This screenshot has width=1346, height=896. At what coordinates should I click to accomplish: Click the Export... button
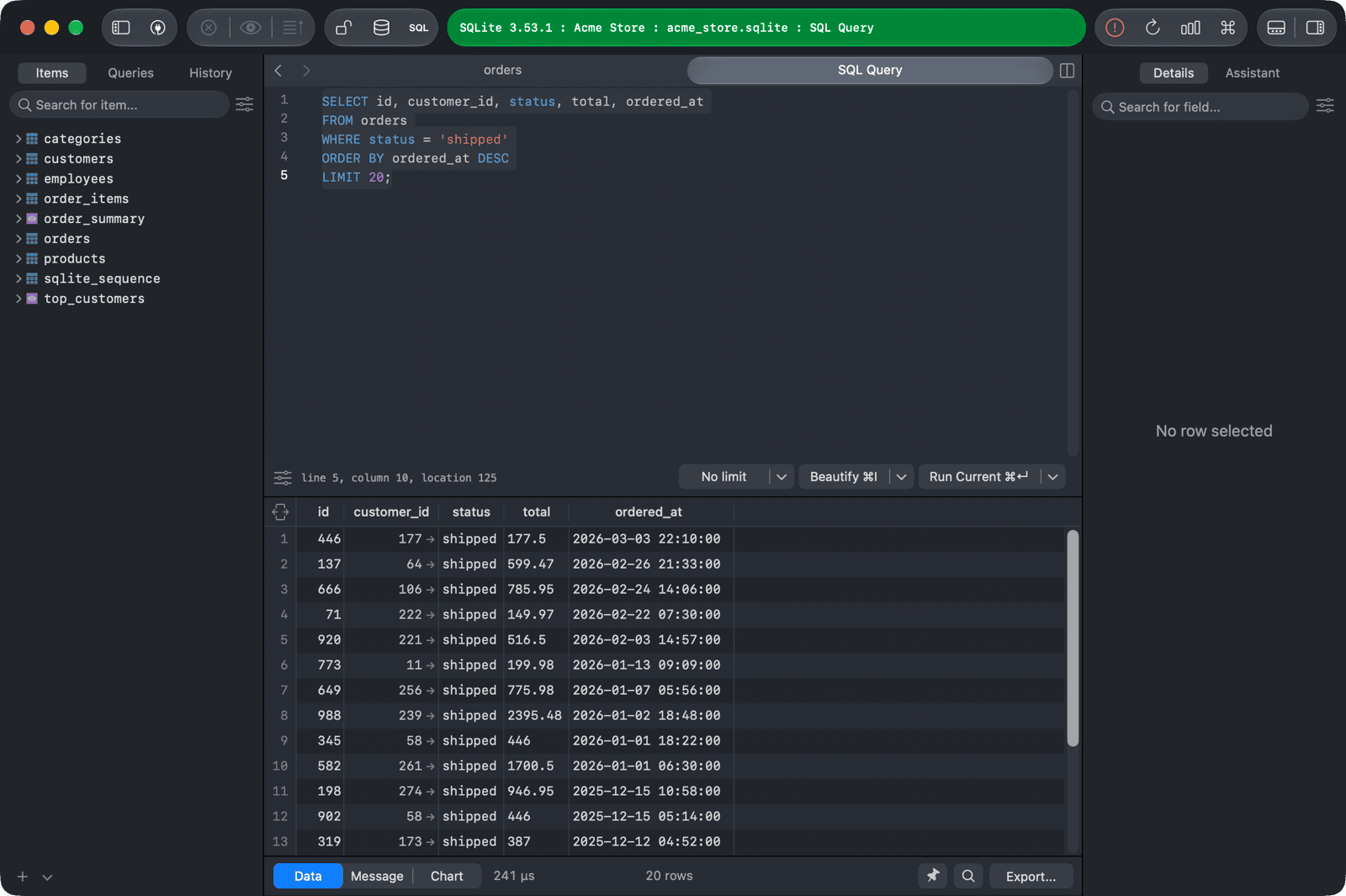(1031, 876)
